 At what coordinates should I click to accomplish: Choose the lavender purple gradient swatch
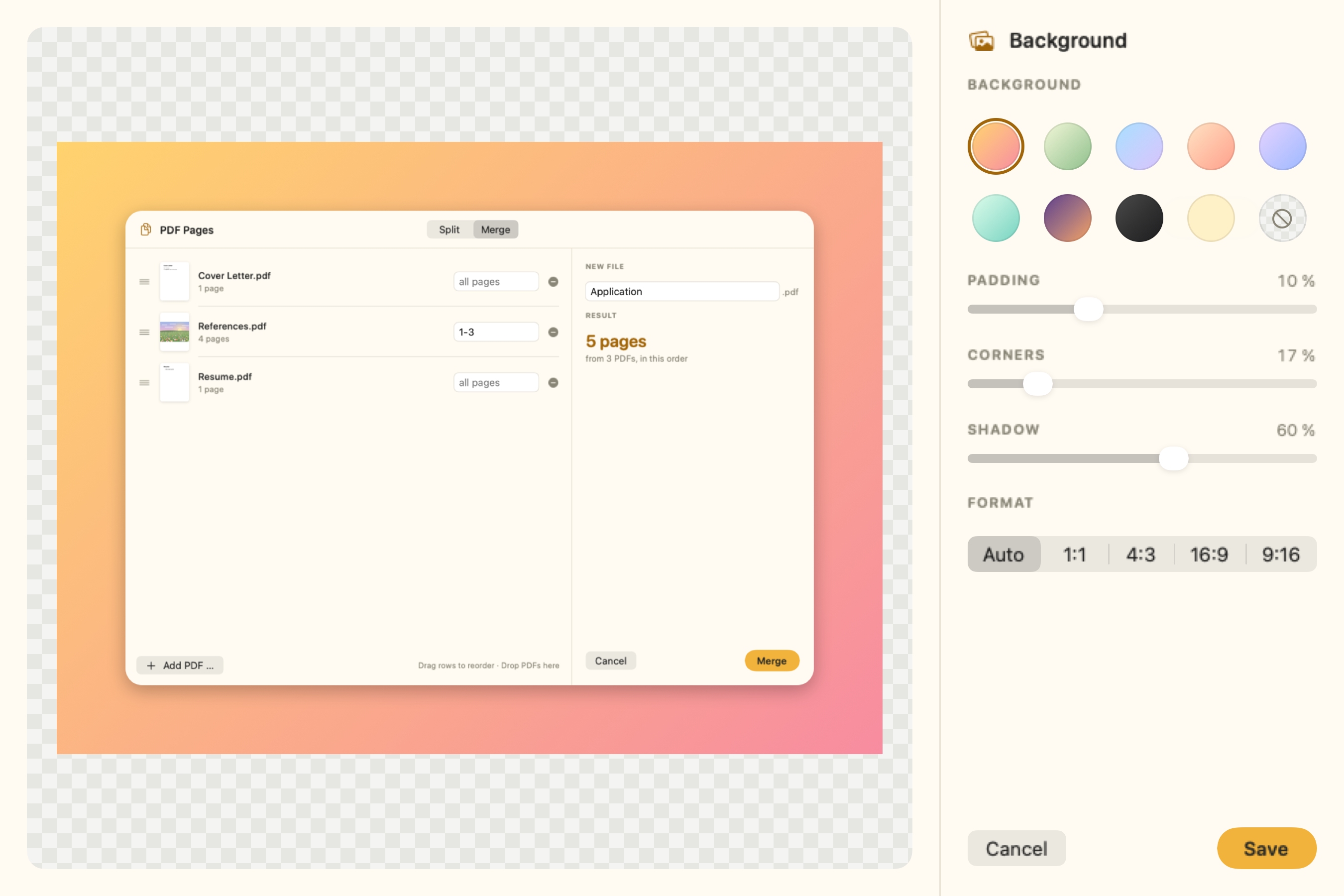click(x=1282, y=146)
